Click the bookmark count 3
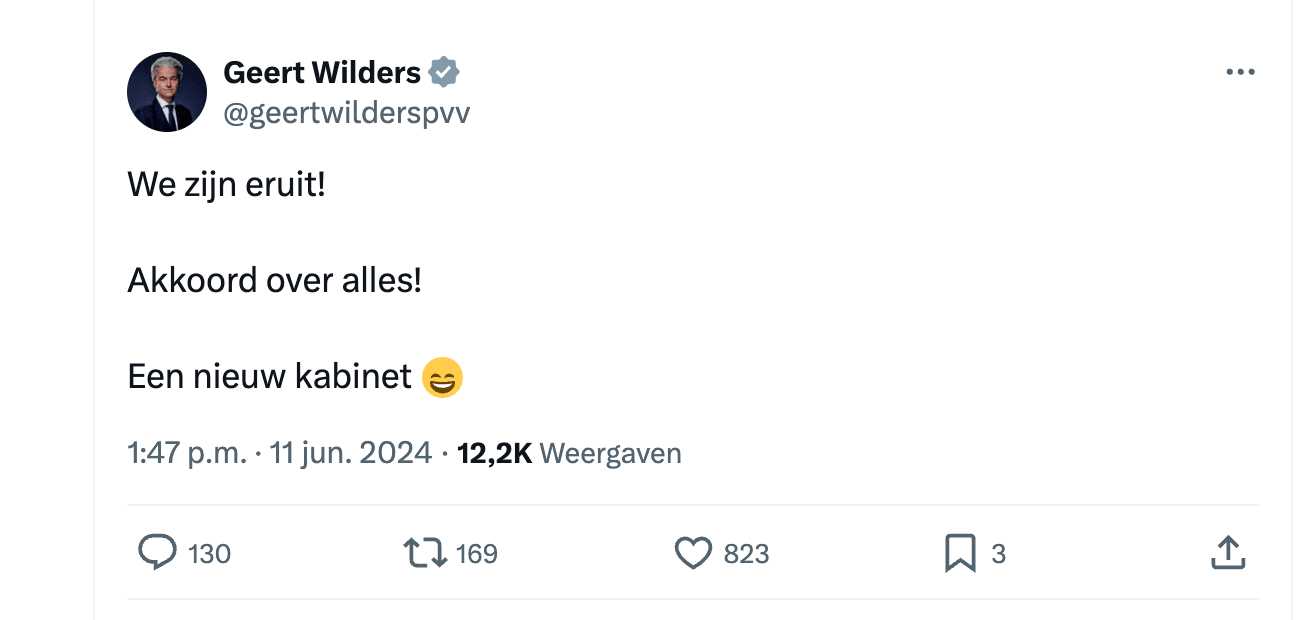 998,554
